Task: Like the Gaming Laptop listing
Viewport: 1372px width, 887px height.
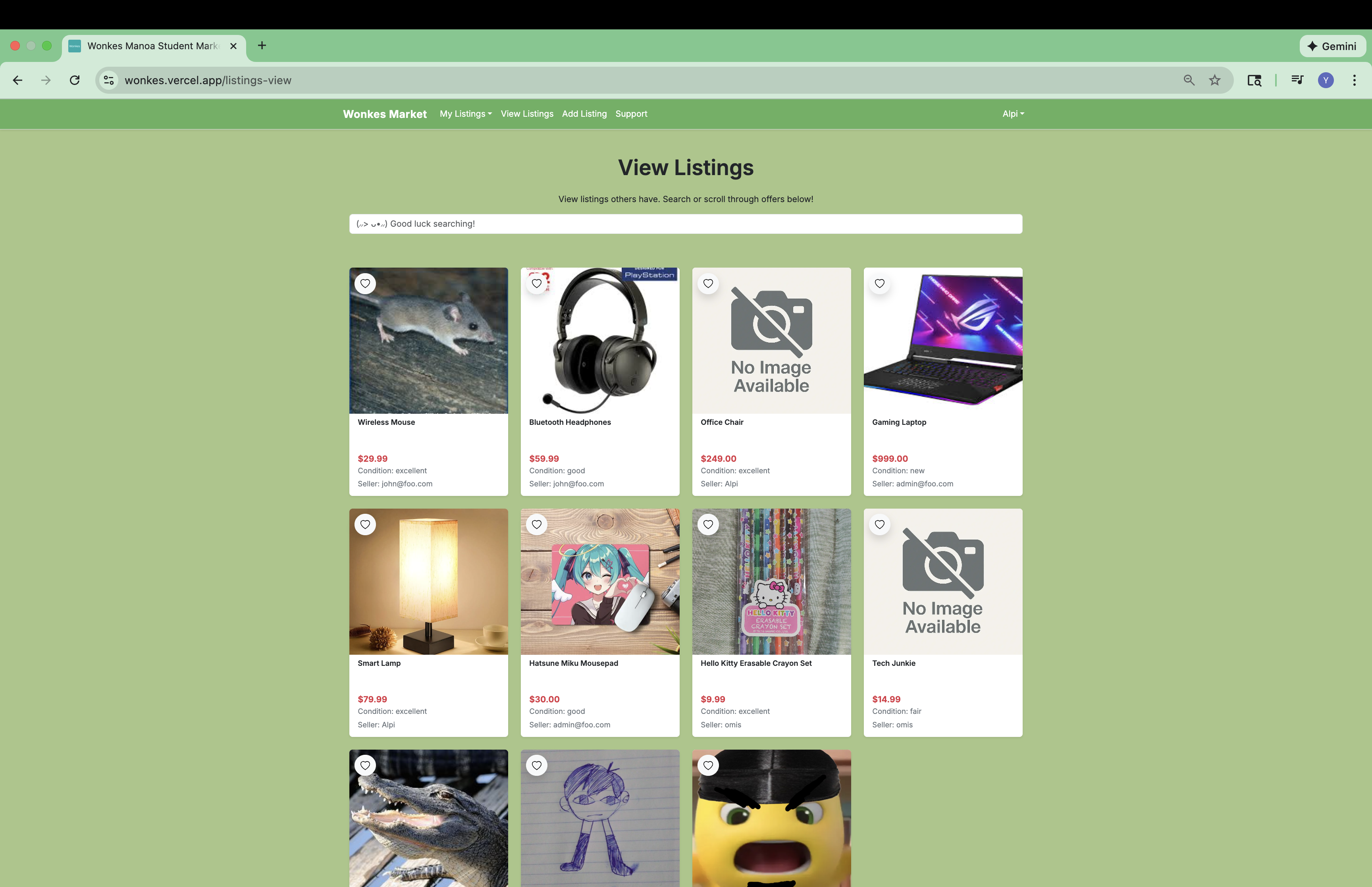Action: click(x=880, y=283)
